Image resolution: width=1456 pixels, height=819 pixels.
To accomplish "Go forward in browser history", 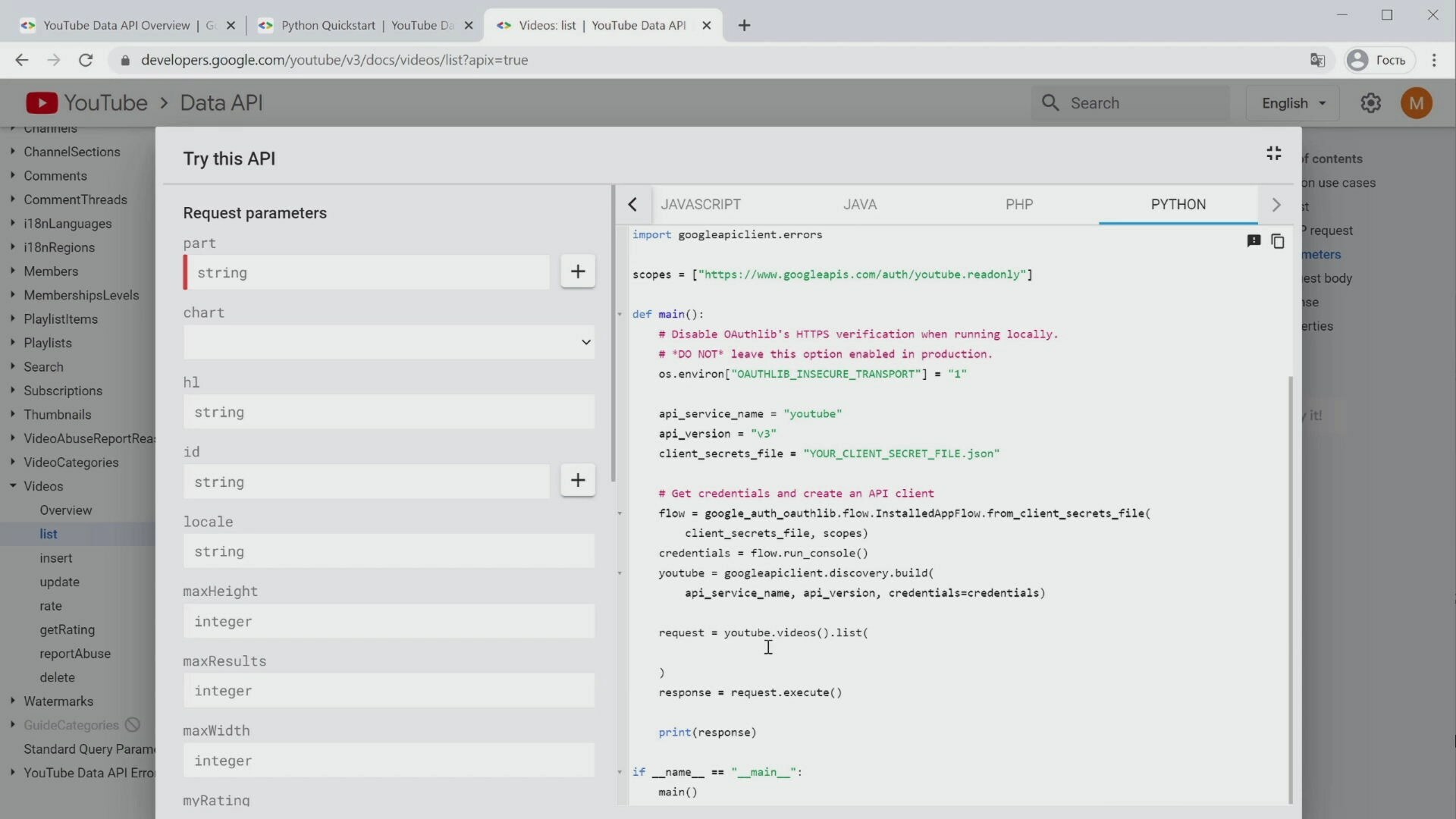I will pos(53,60).
